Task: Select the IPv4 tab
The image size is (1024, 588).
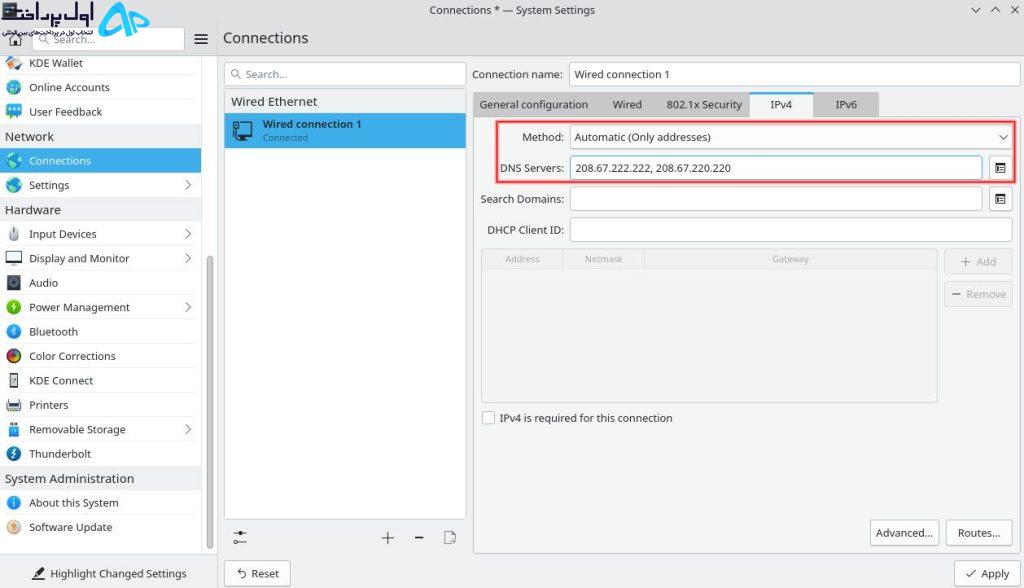Action: (x=781, y=105)
